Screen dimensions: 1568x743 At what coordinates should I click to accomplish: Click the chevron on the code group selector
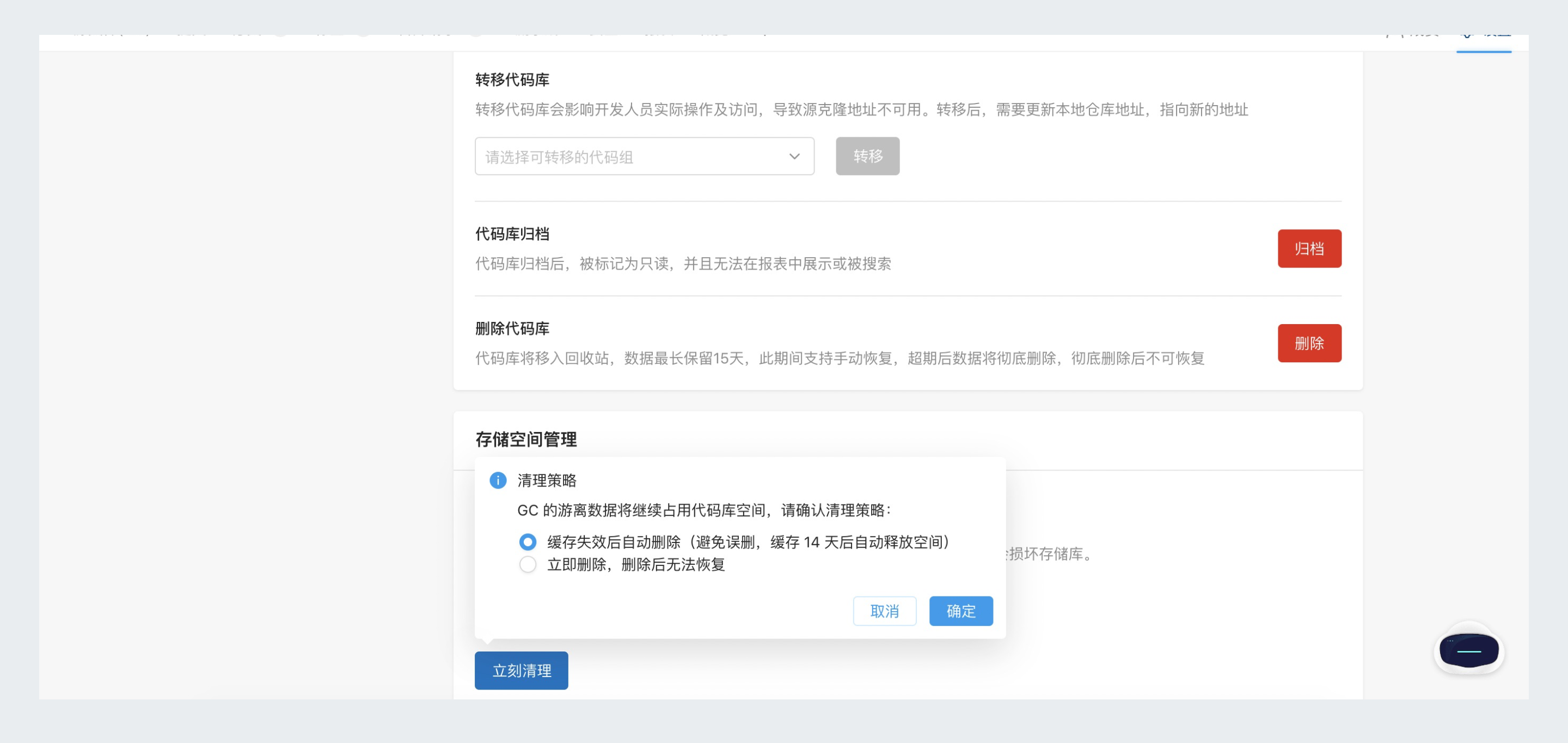pos(794,156)
